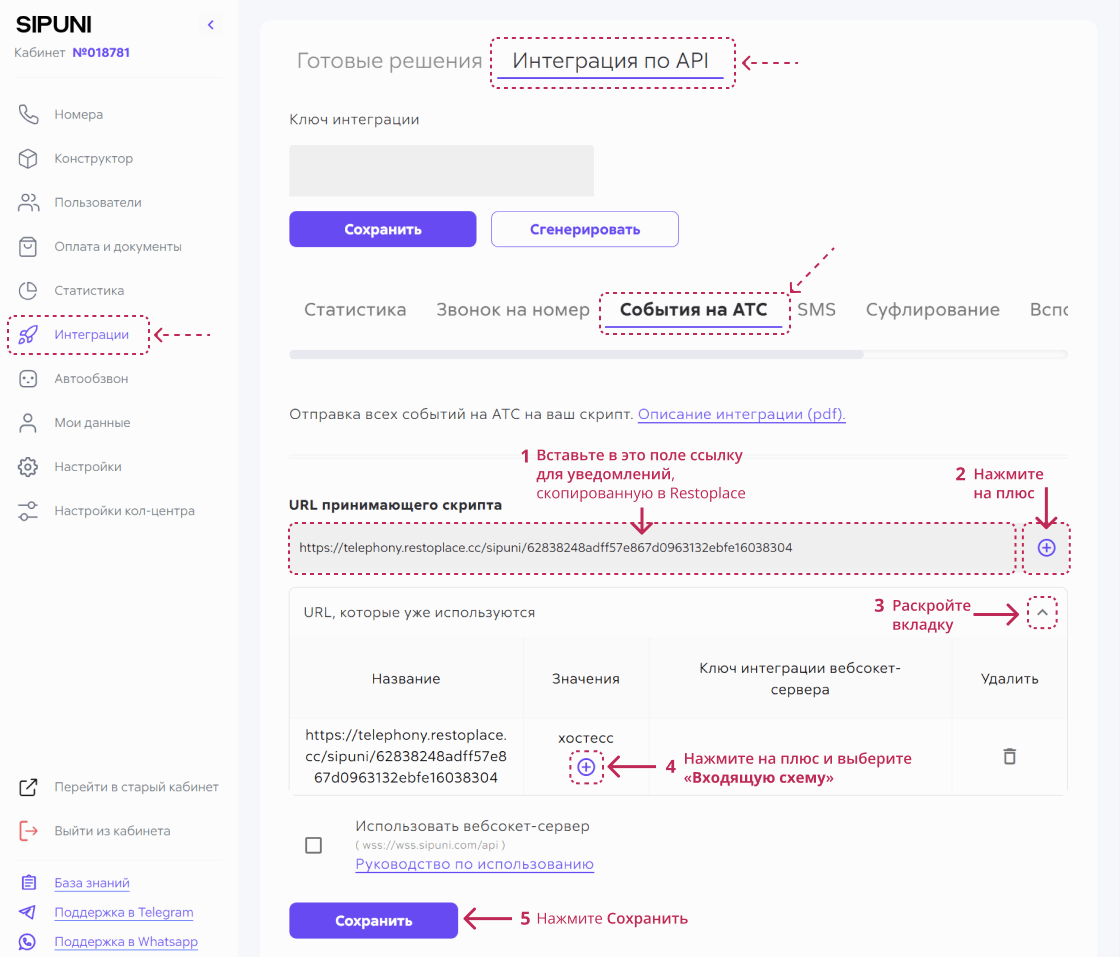Collapse the URL list with the chevron
This screenshot has width=1120, height=957.
pyautogui.click(x=1043, y=611)
